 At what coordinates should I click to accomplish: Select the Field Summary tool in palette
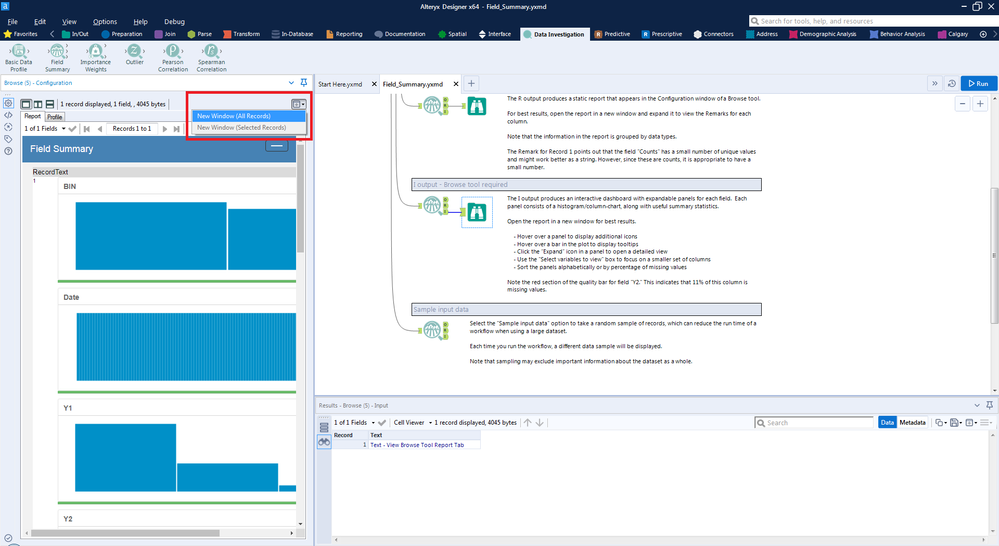click(57, 57)
